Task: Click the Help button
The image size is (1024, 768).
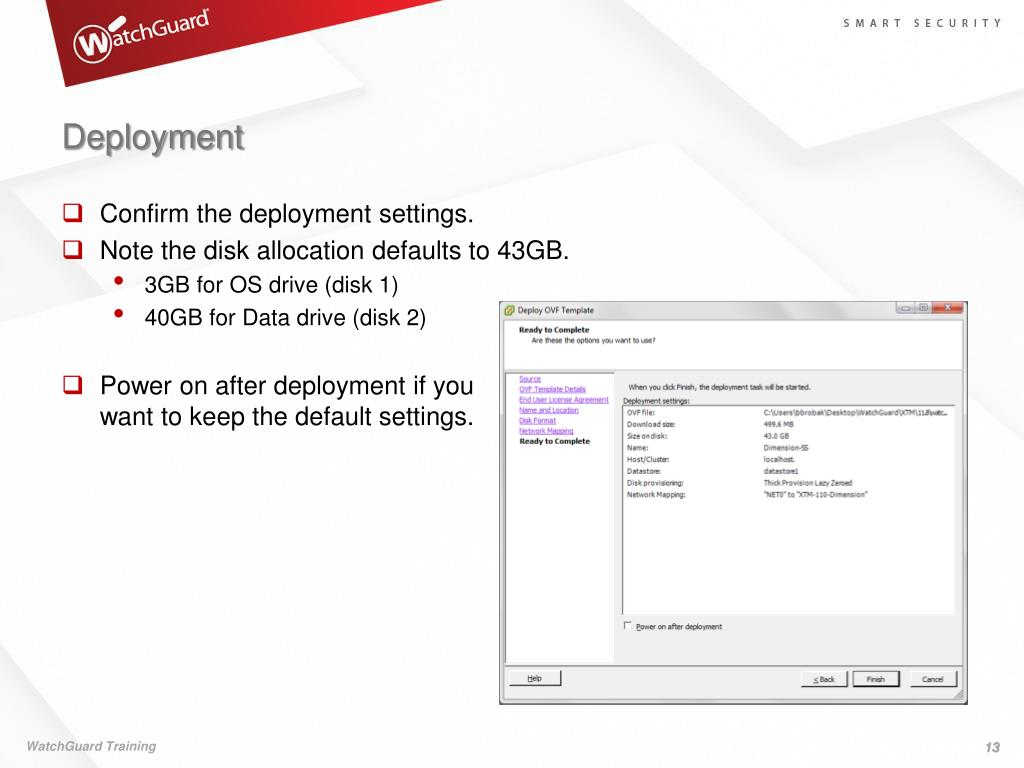Action: (x=535, y=679)
